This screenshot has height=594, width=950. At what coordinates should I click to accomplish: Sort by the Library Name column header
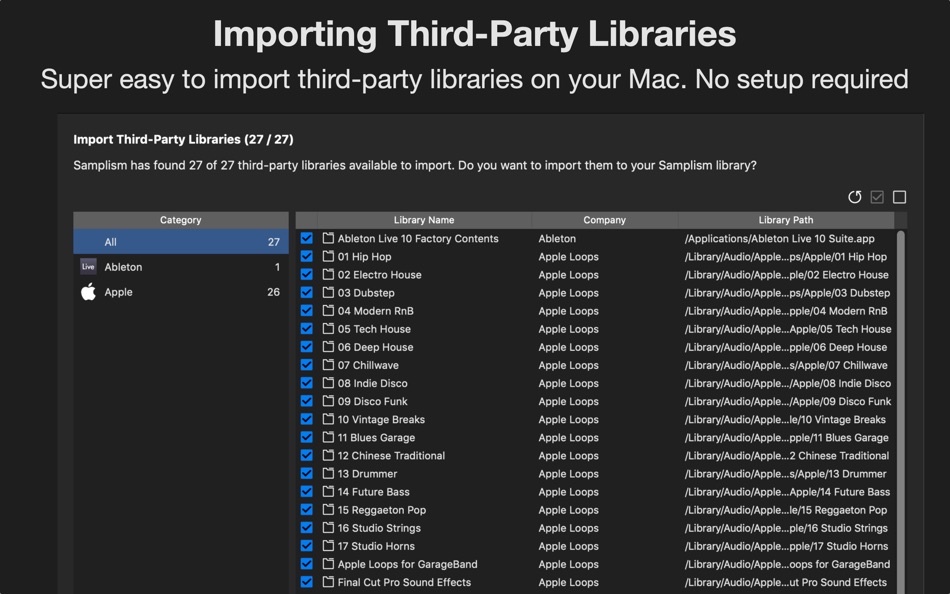pyautogui.click(x=424, y=220)
